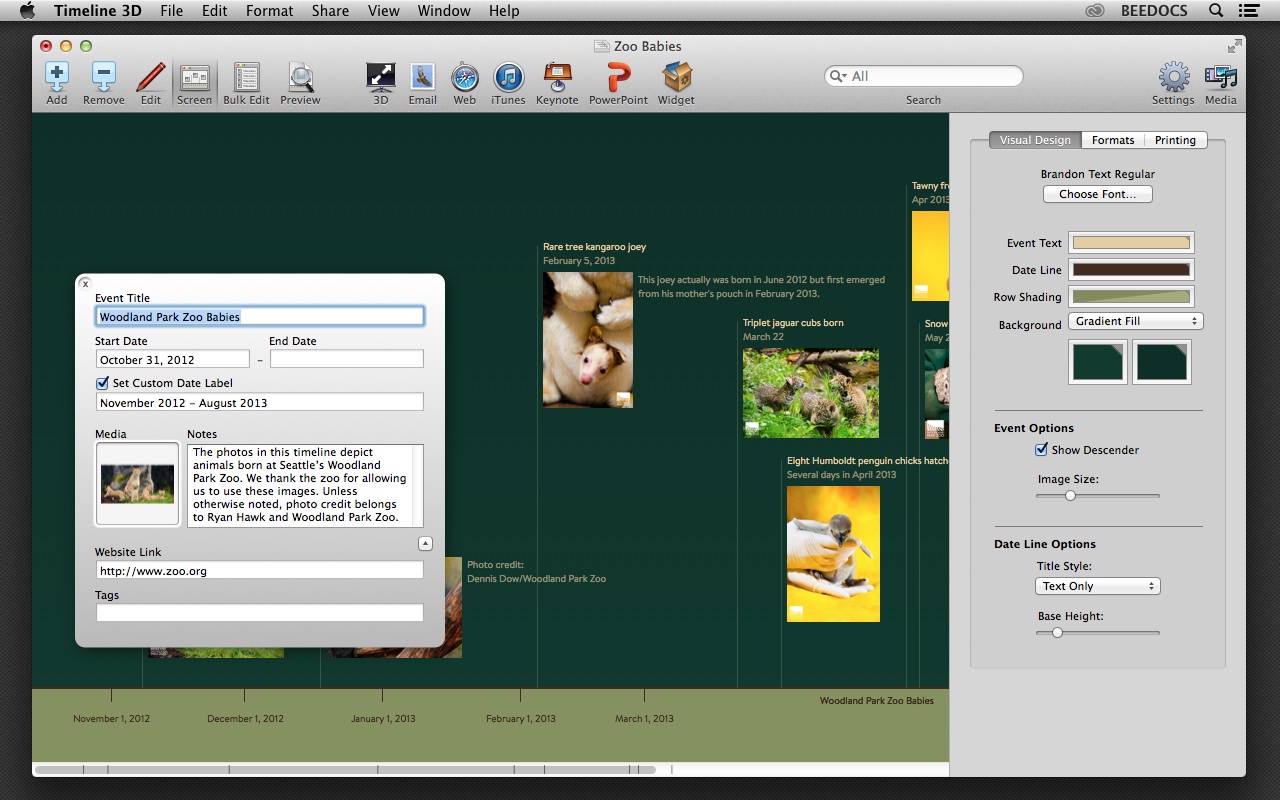1280x800 pixels.
Task: Click the notes expand arrow button
Action: (425, 544)
